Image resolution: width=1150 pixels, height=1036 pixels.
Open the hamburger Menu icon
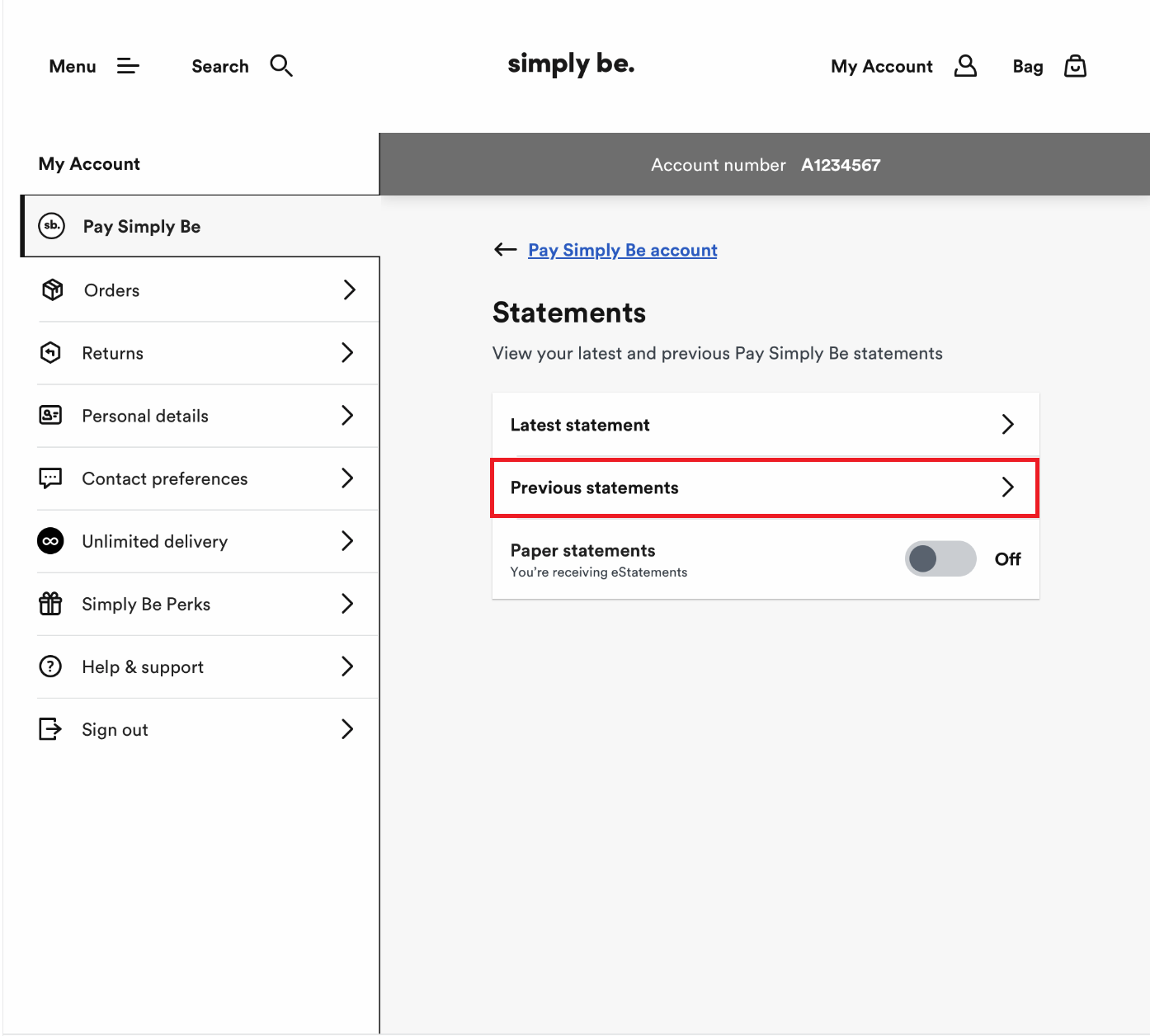click(128, 66)
